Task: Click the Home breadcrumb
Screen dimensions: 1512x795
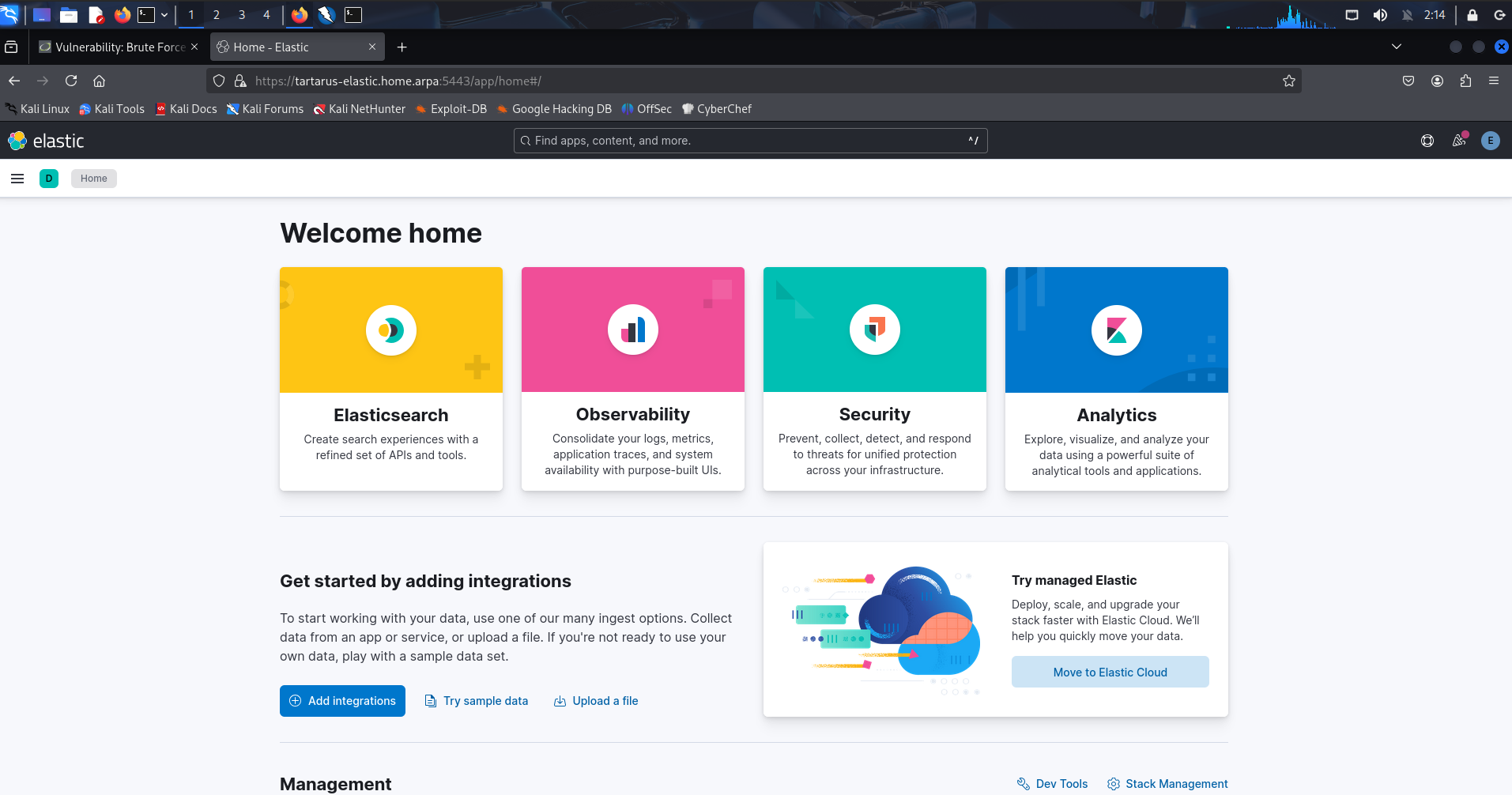Action: tap(93, 179)
